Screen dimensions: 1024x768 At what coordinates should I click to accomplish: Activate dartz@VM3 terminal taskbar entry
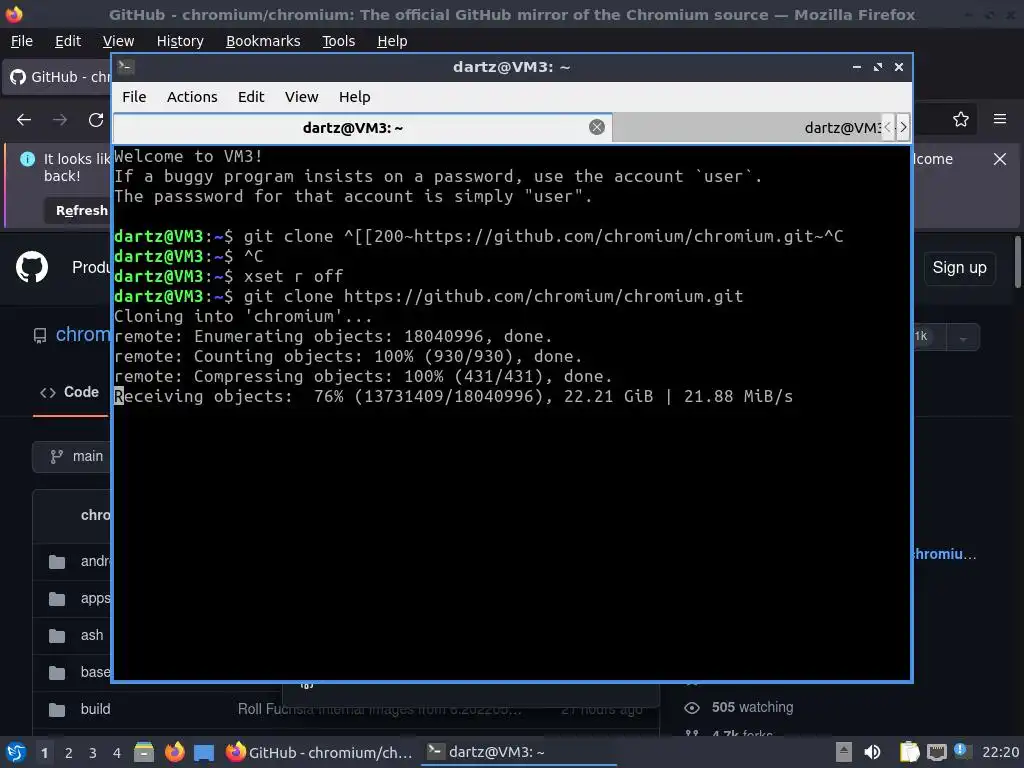(x=519, y=752)
